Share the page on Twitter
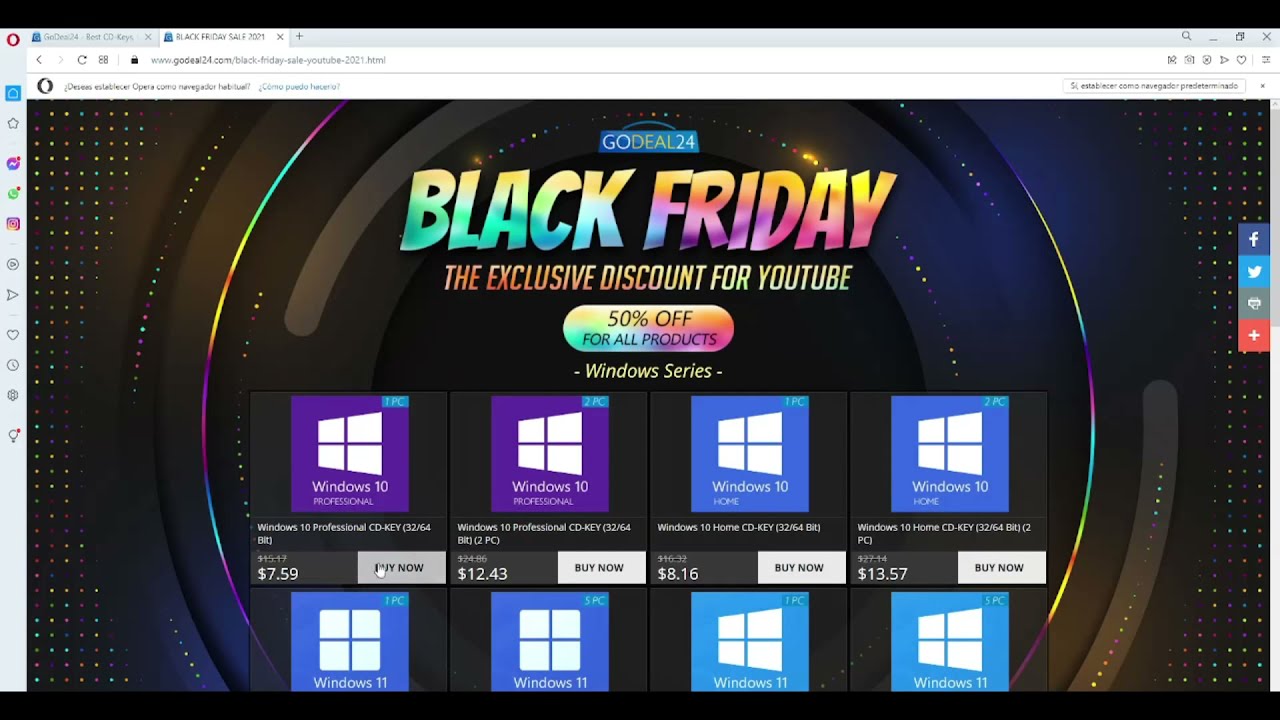 (1254, 272)
